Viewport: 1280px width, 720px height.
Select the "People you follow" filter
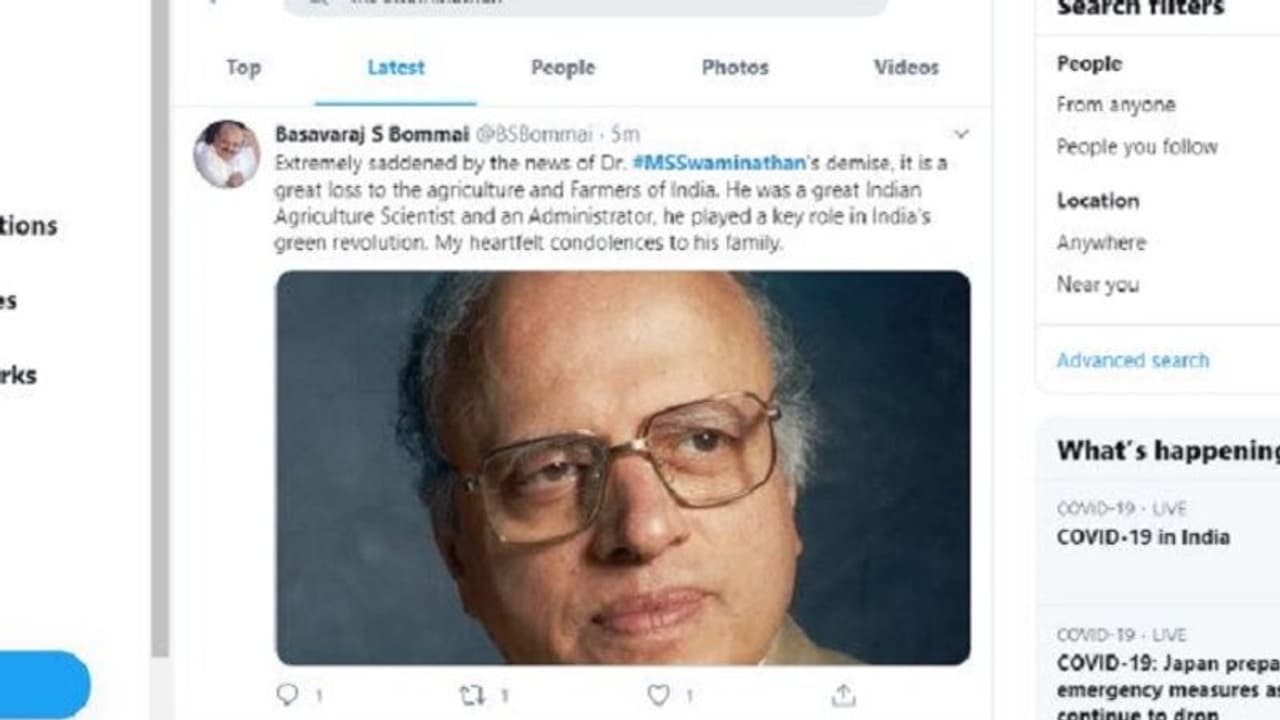click(1137, 147)
